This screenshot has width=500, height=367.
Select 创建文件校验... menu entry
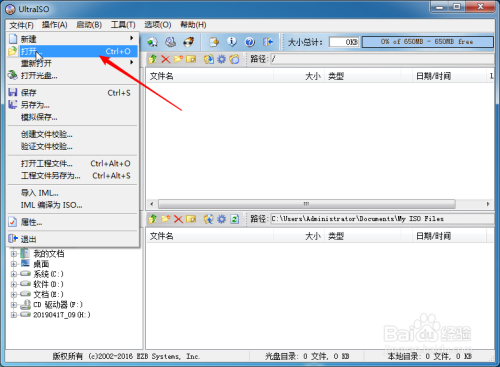[x=72, y=134]
